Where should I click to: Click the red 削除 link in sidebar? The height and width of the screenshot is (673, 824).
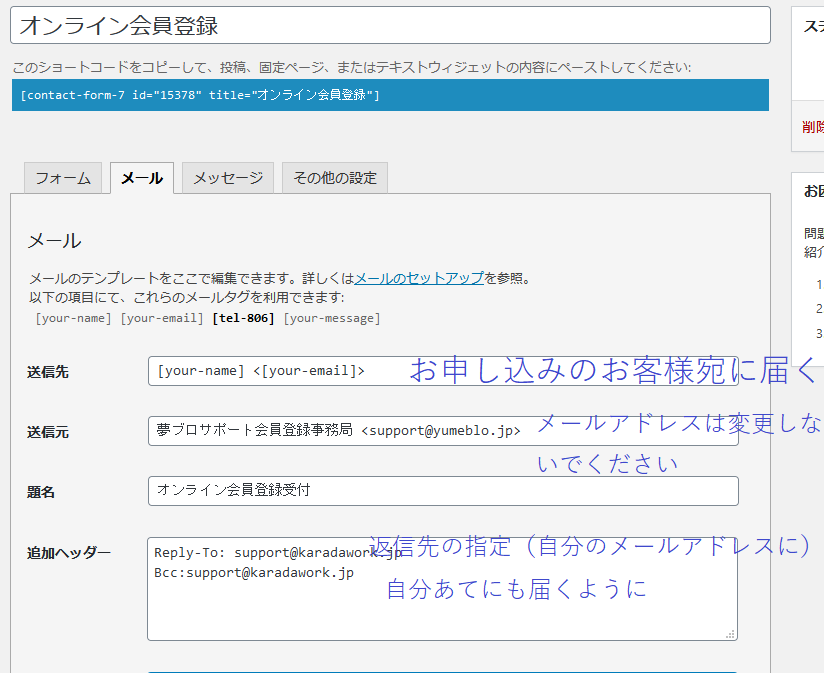(812, 127)
